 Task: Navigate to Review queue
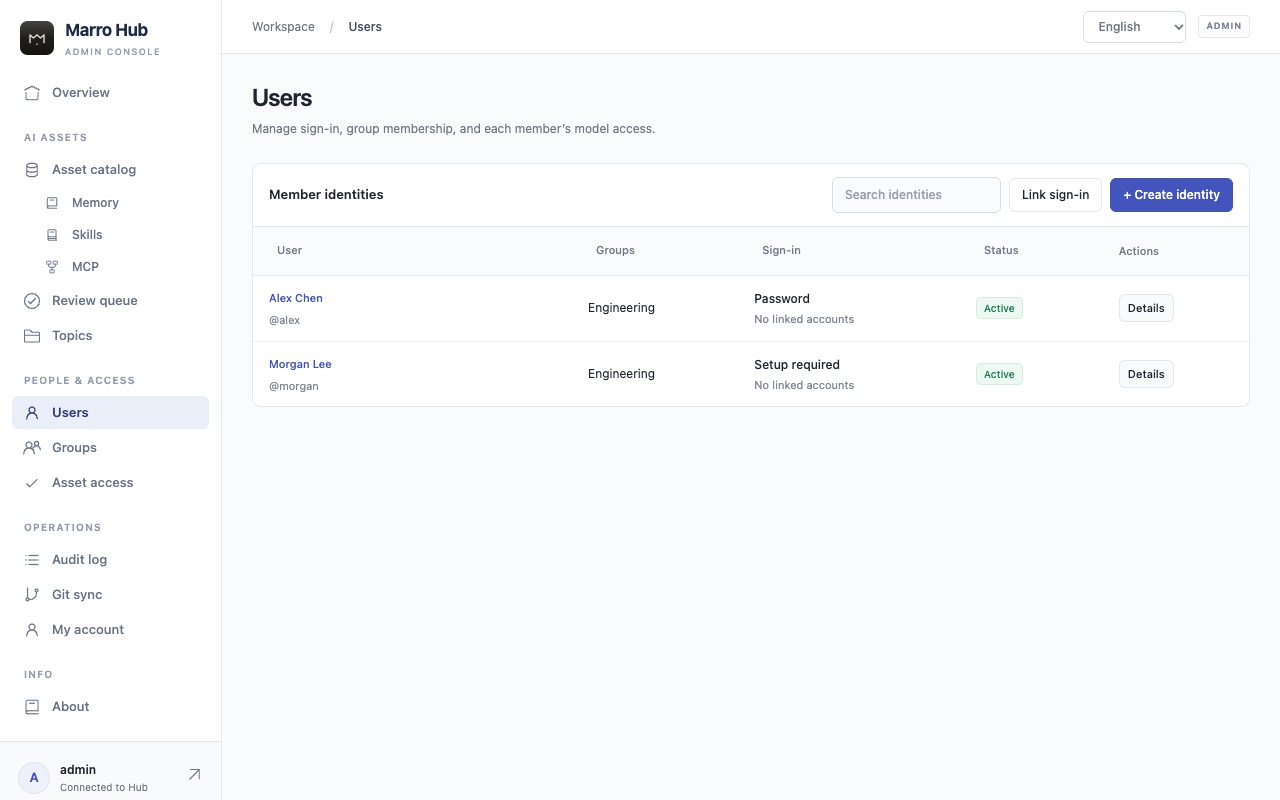(x=110, y=301)
